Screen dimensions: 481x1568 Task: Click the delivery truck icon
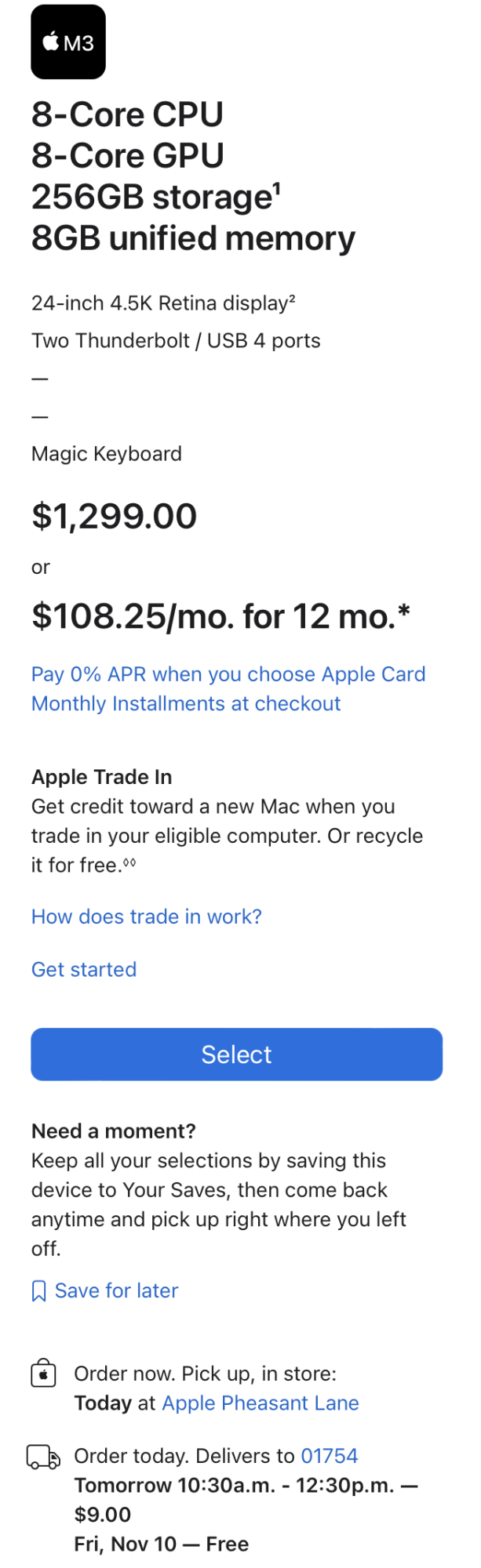click(x=43, y=1457)
